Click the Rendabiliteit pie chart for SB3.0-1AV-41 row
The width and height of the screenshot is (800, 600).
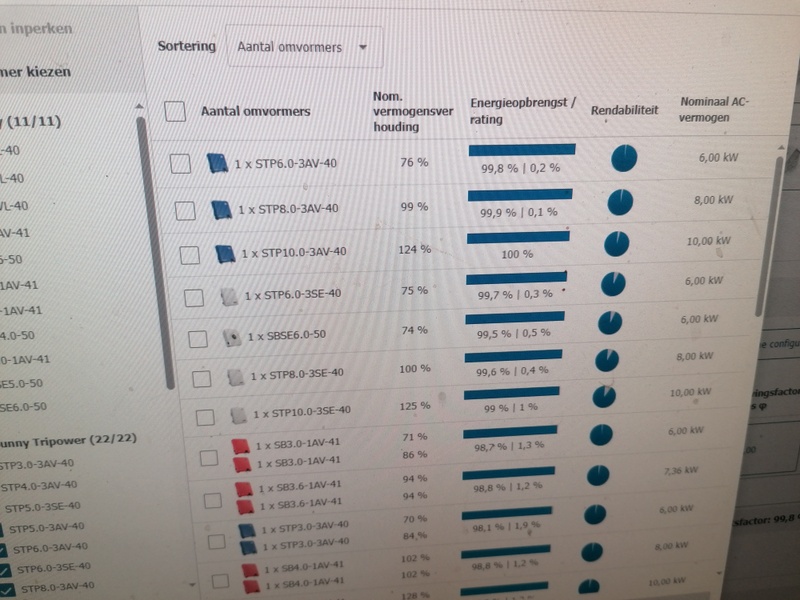pos(601,435)
